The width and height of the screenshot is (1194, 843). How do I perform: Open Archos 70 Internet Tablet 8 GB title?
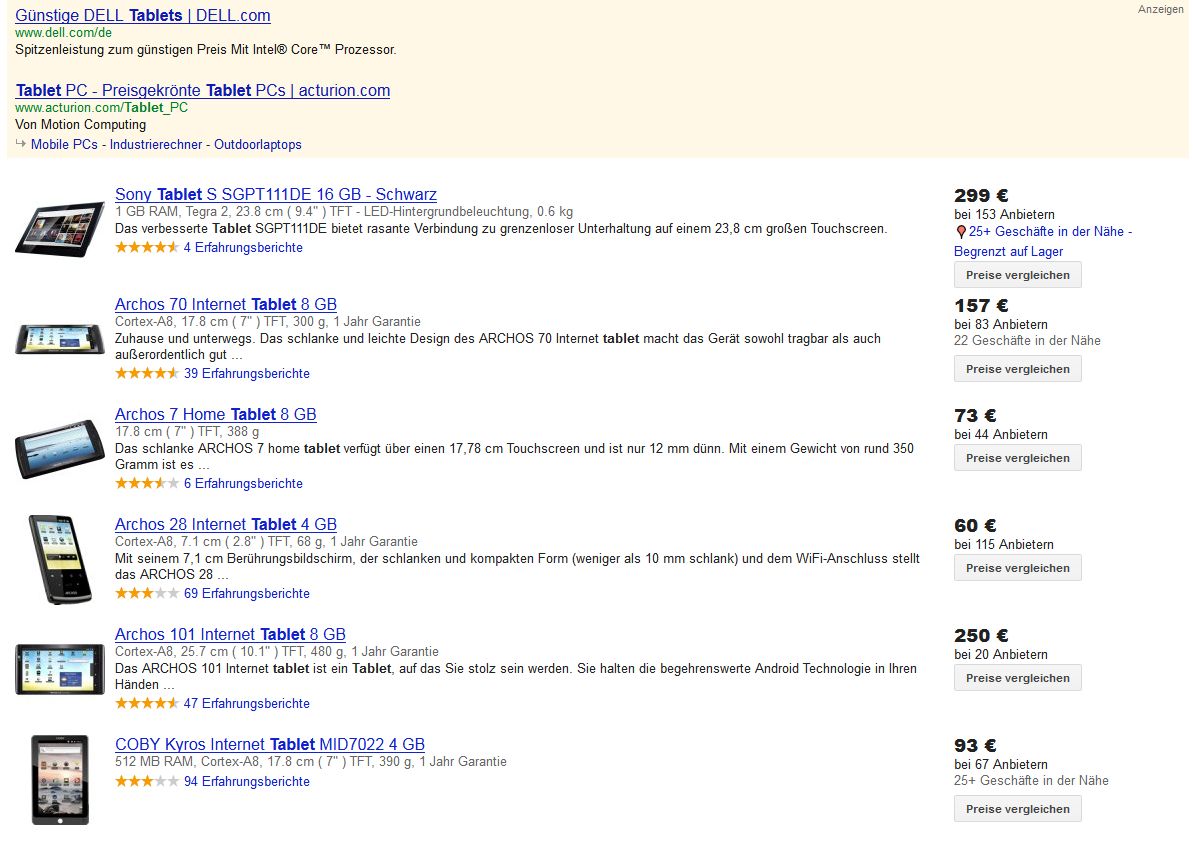225,305
